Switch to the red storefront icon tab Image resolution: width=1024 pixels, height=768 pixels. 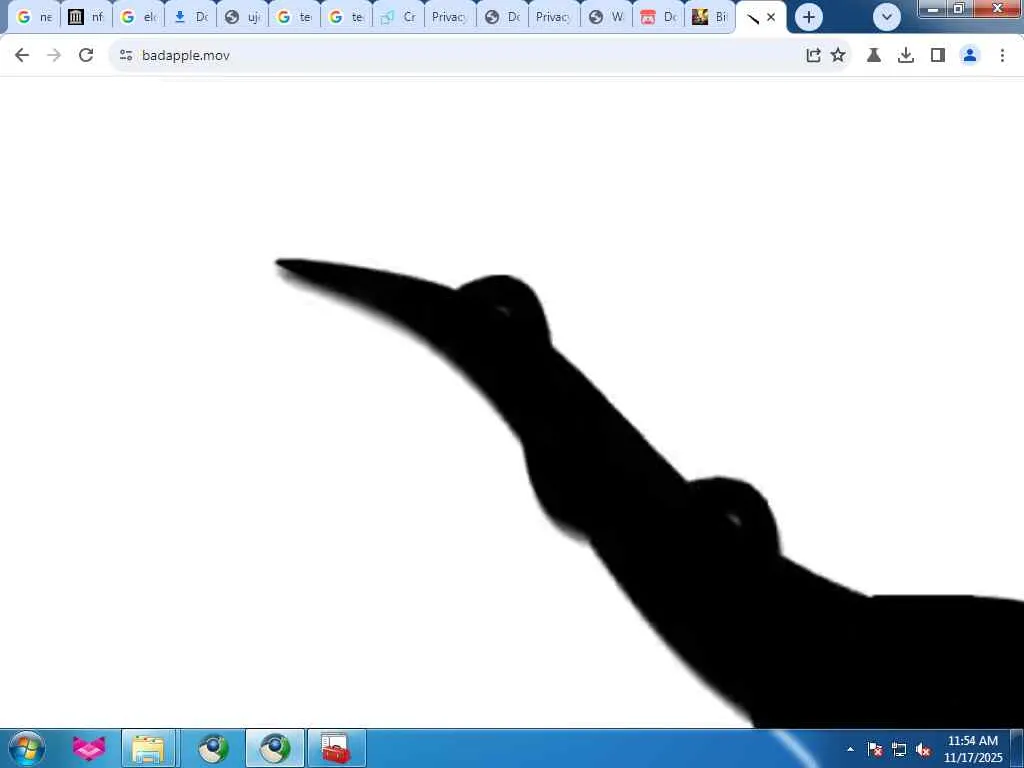[x=659, y=18]
